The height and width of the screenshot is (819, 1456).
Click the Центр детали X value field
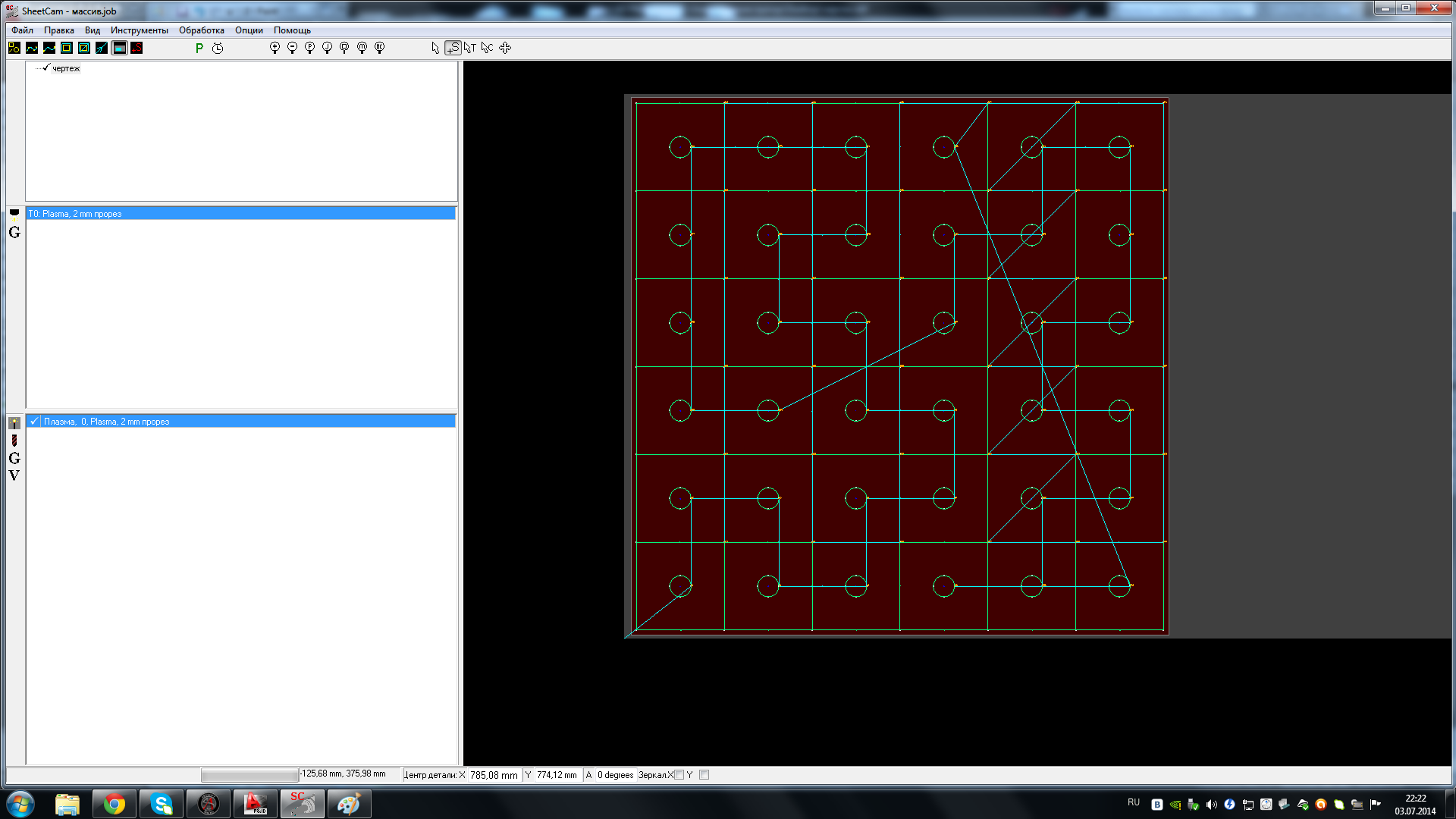[493, 775]
